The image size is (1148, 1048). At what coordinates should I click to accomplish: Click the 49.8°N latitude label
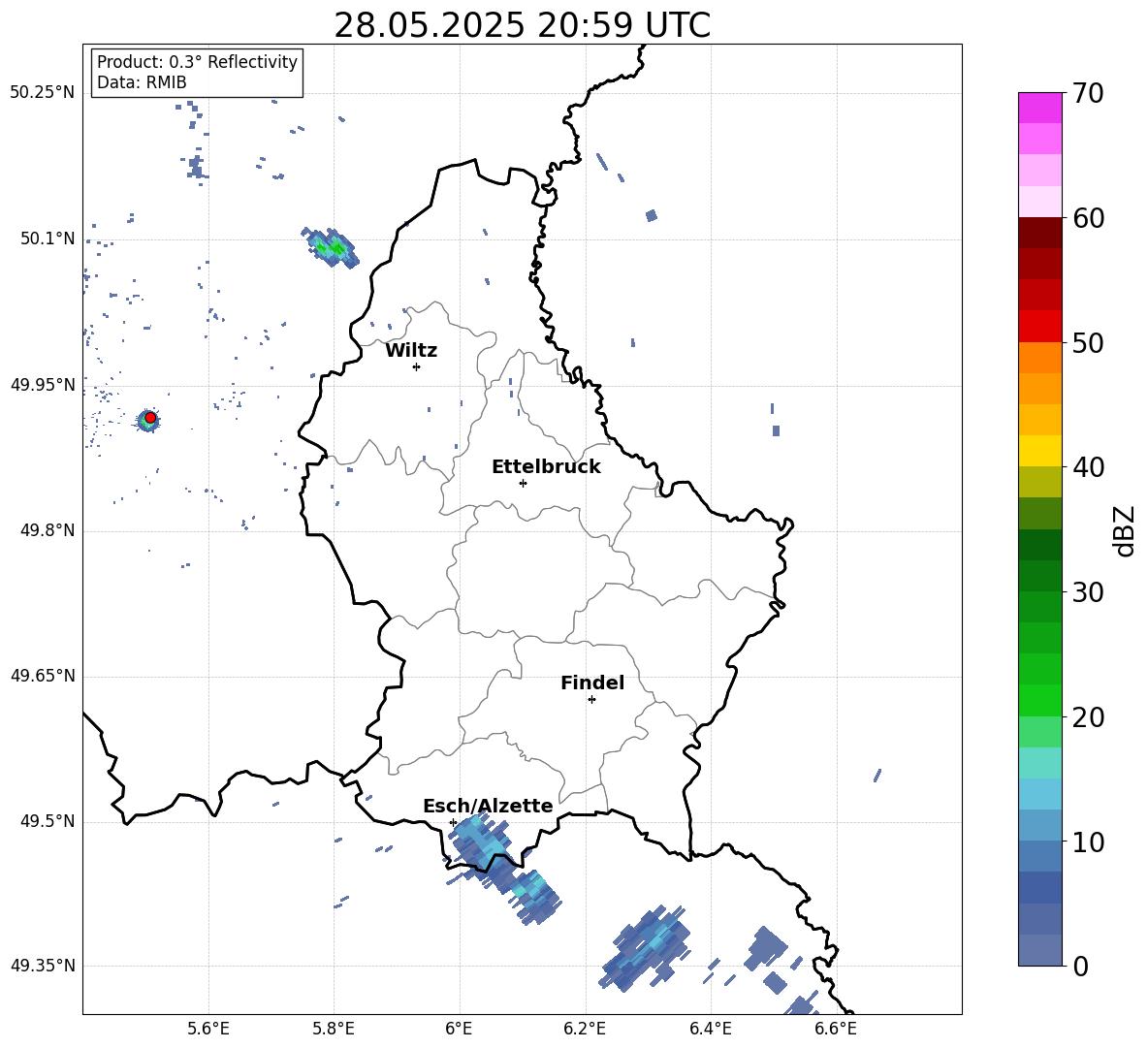48,530
